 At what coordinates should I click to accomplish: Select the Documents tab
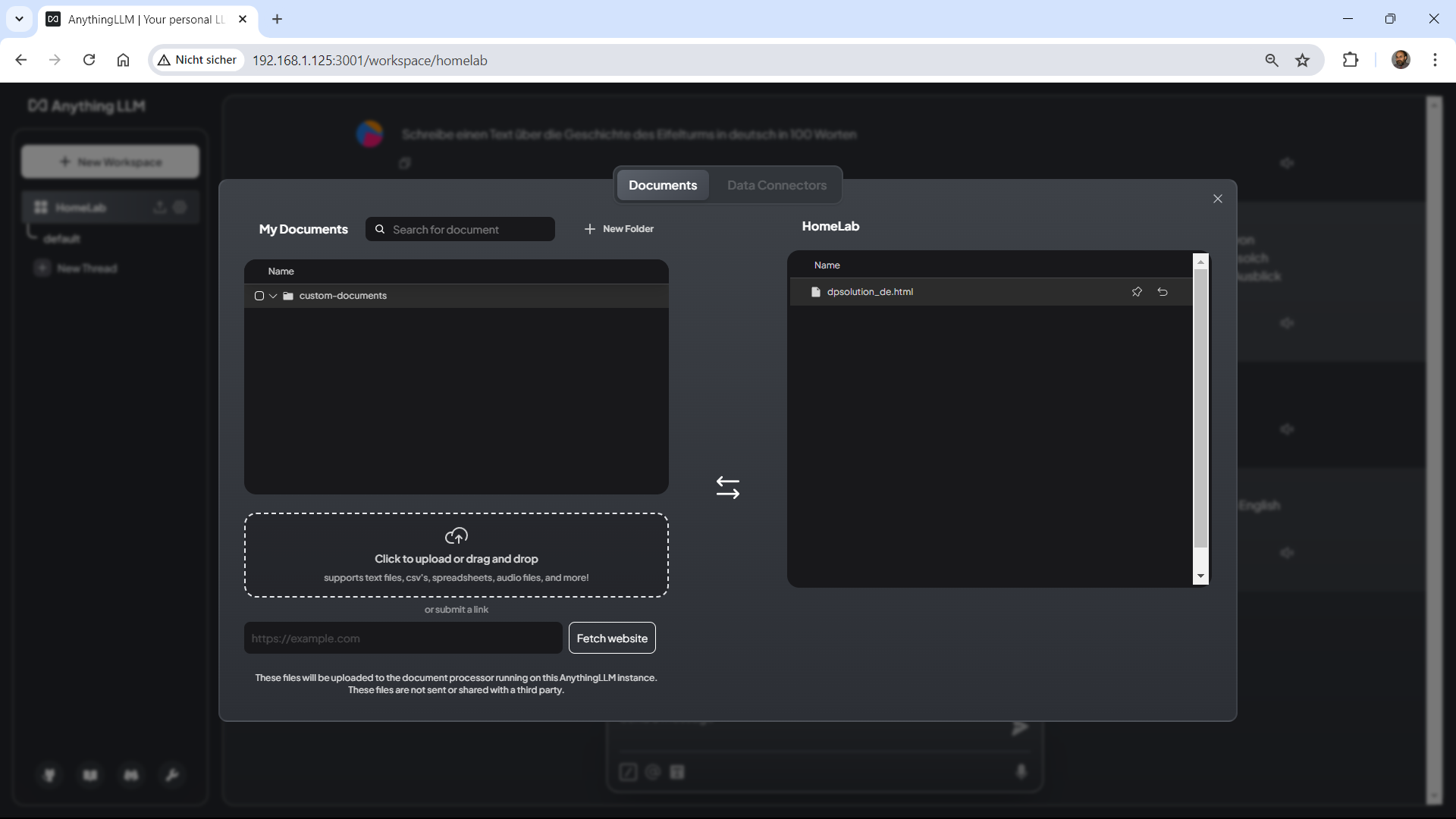tap(662, 185)
